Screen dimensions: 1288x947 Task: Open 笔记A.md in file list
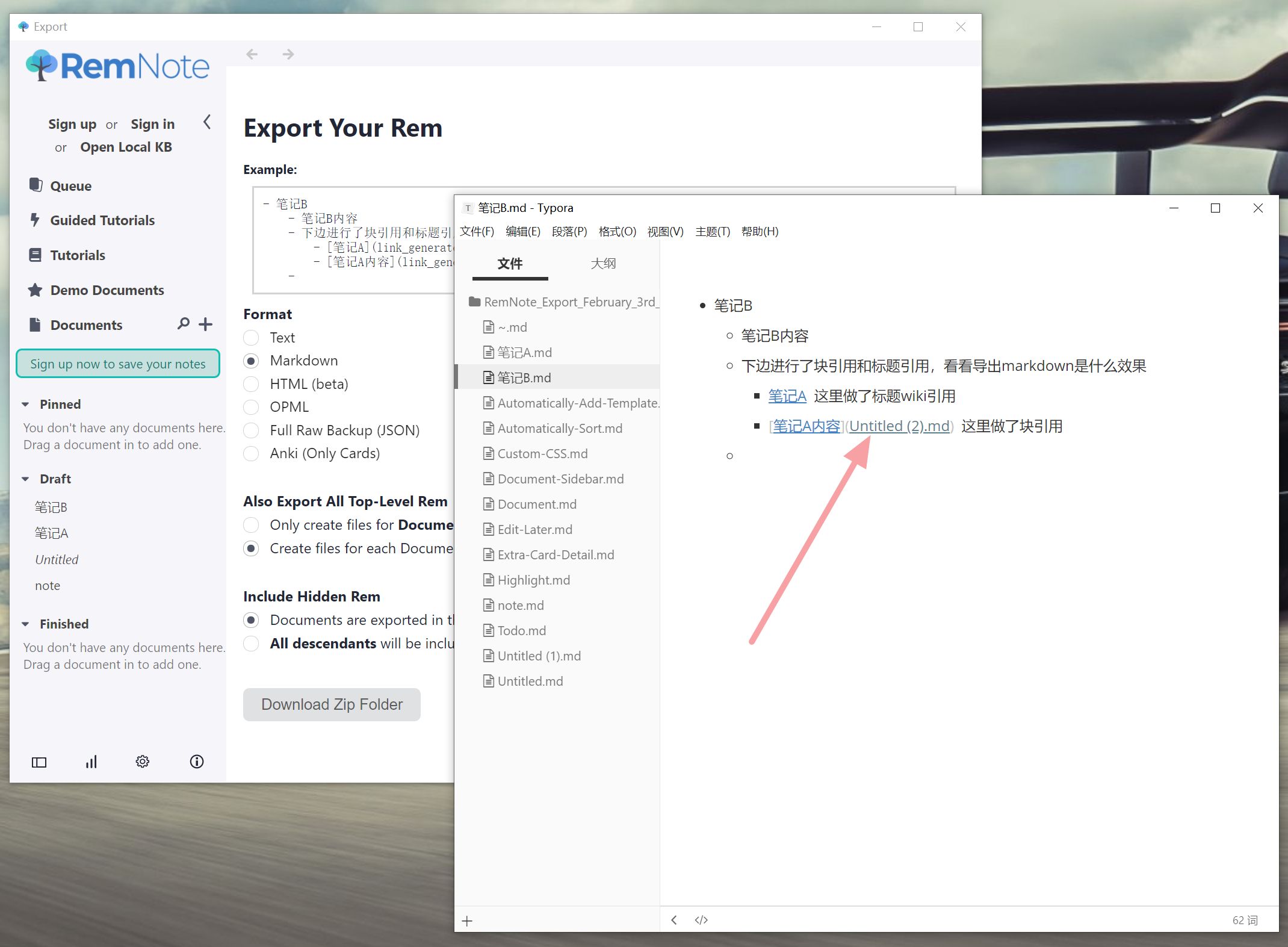coord(524,353)
